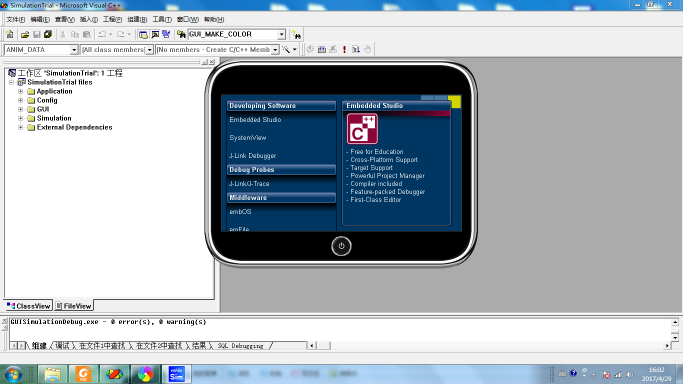This screenshot has height=384, width=683.
Task: Click the Stop Build icon
Action: pyautogui.click(x=333, y=49)
